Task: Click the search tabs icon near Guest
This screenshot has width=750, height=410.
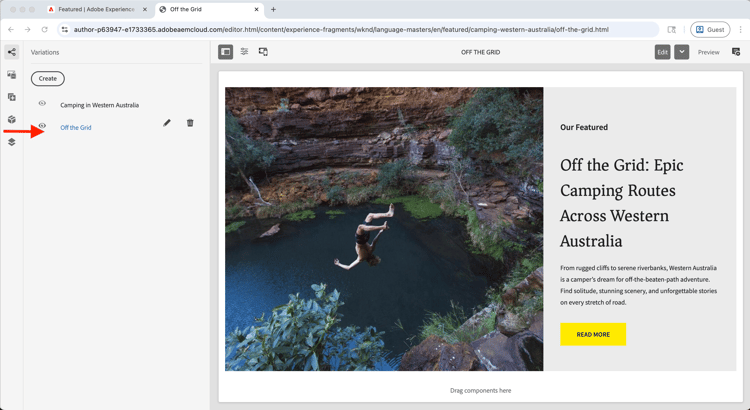Action: click(x=672, y=30)
